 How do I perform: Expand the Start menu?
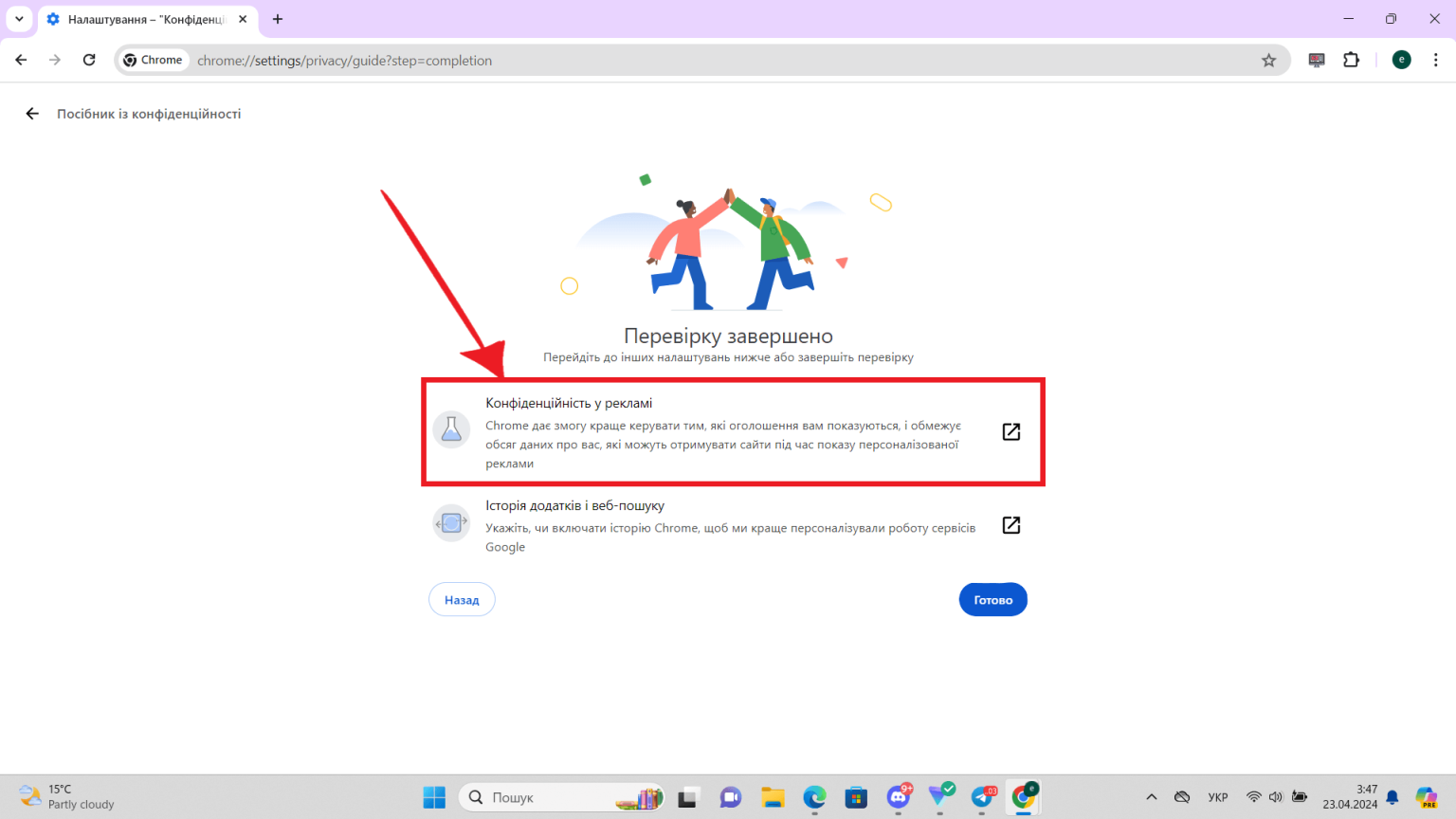433,796
